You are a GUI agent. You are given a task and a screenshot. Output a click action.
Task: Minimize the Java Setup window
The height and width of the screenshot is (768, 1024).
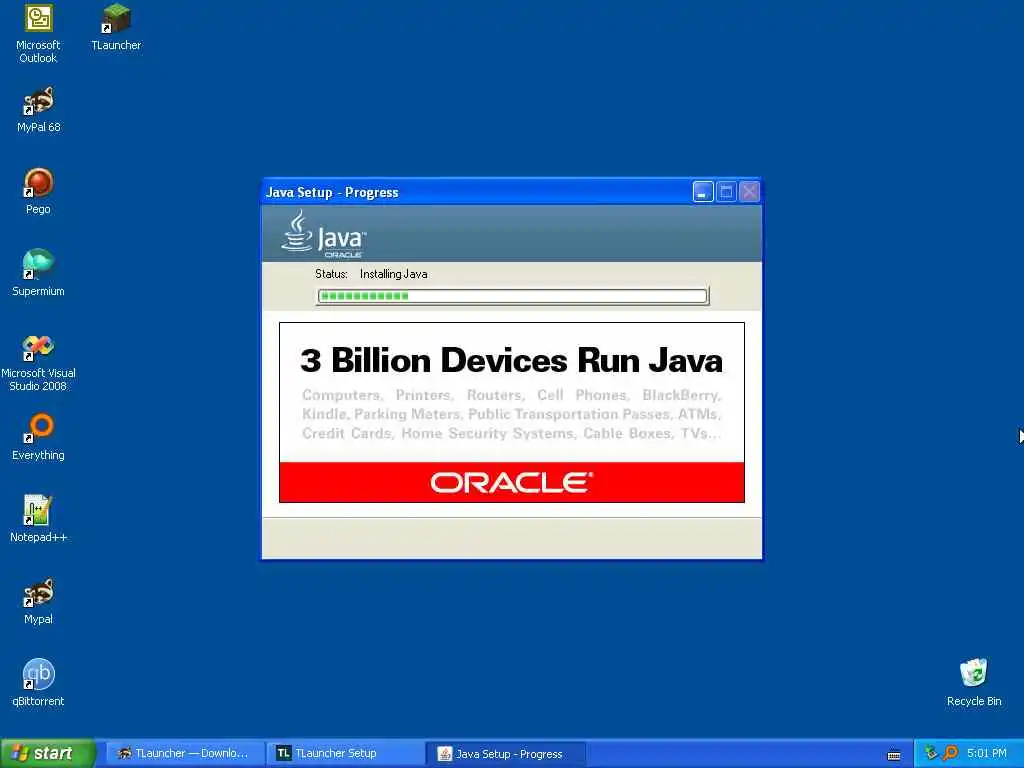(x=703, y=192)
